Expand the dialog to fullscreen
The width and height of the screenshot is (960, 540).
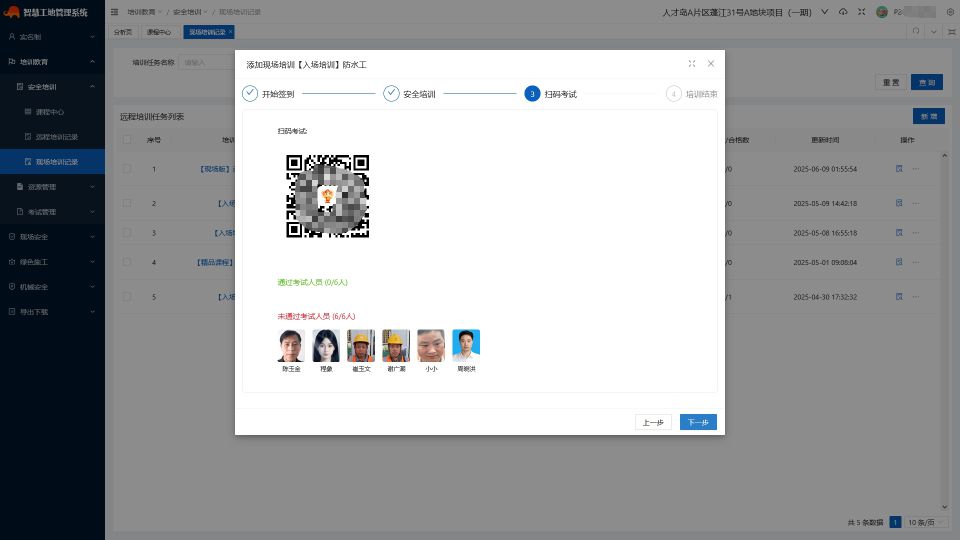coord(692,64)
